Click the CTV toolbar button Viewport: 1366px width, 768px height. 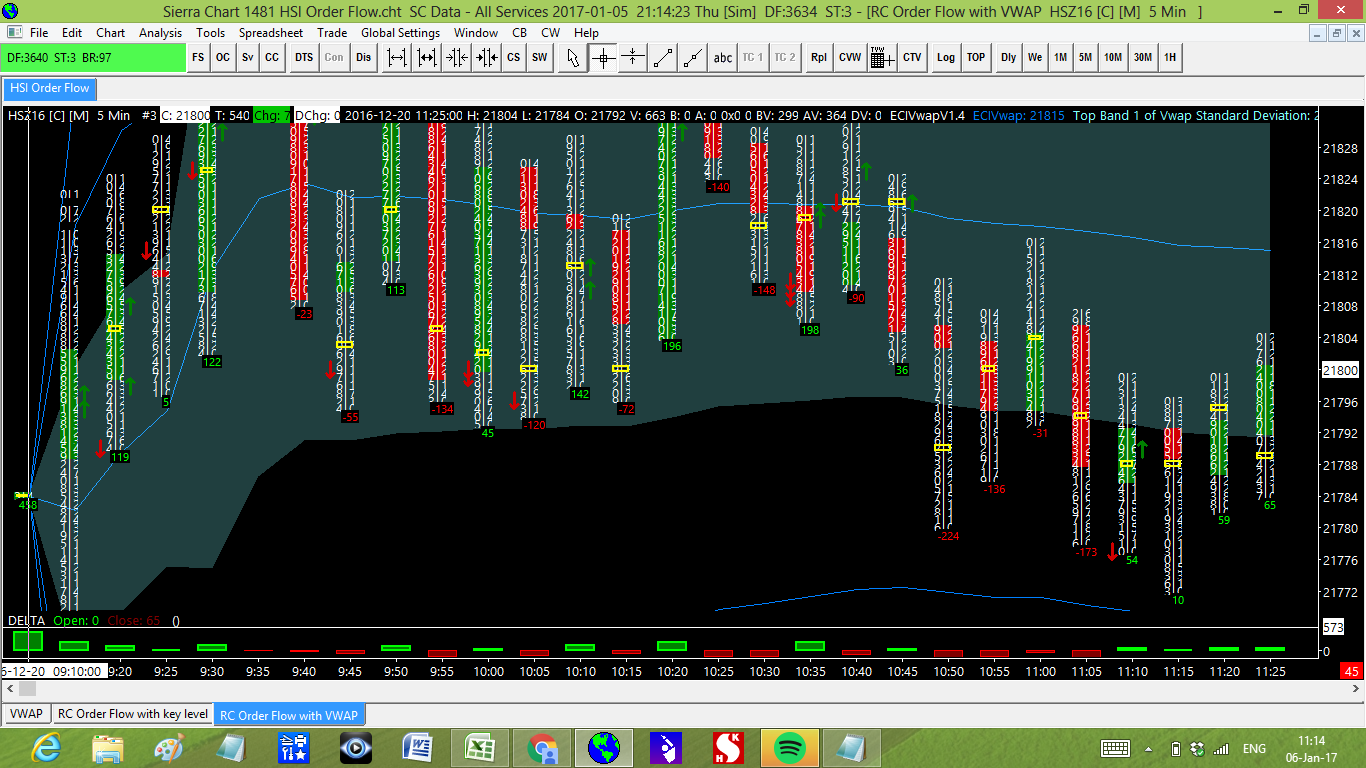[912, 58]
